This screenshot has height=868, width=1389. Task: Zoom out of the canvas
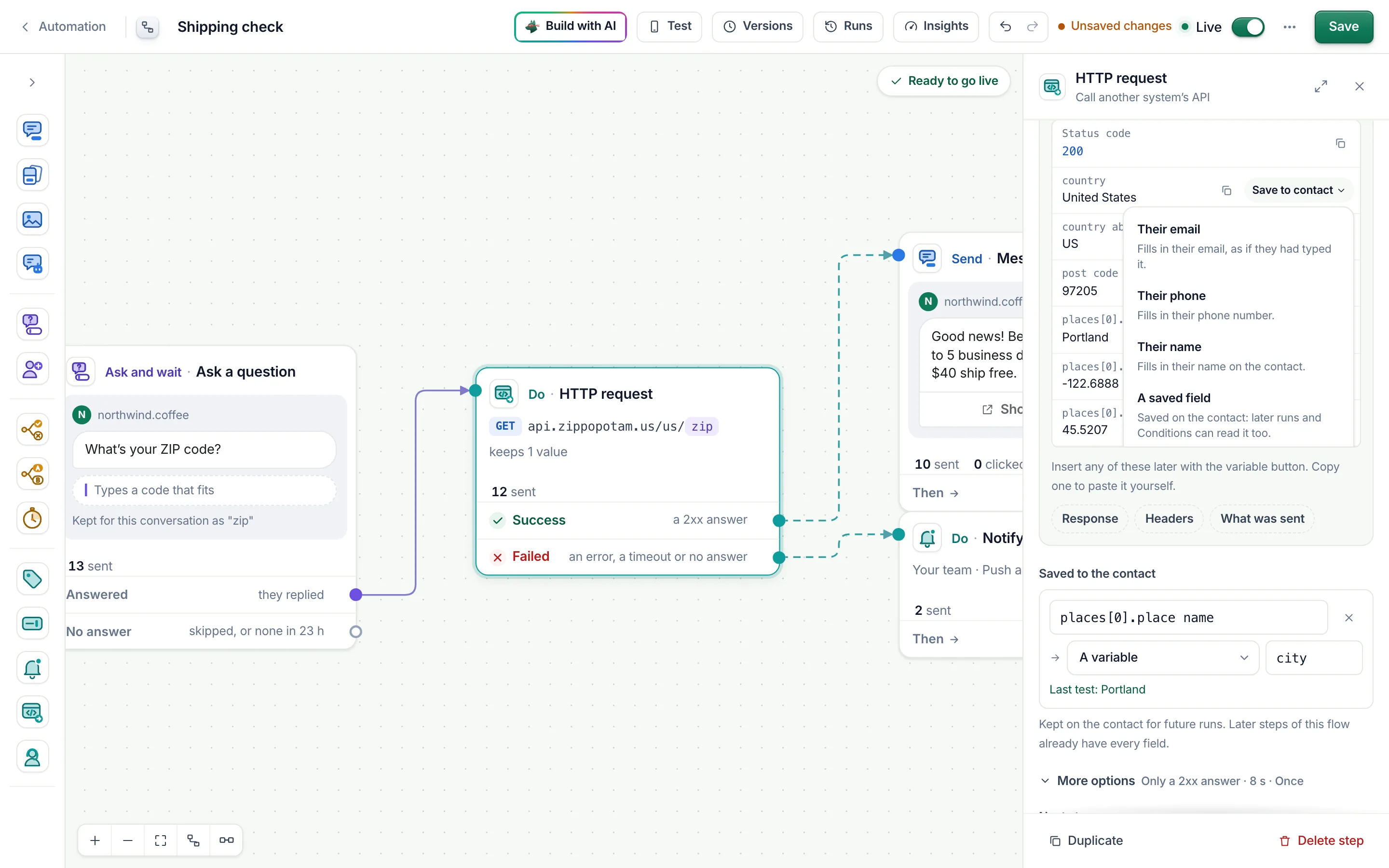point(128,841)
